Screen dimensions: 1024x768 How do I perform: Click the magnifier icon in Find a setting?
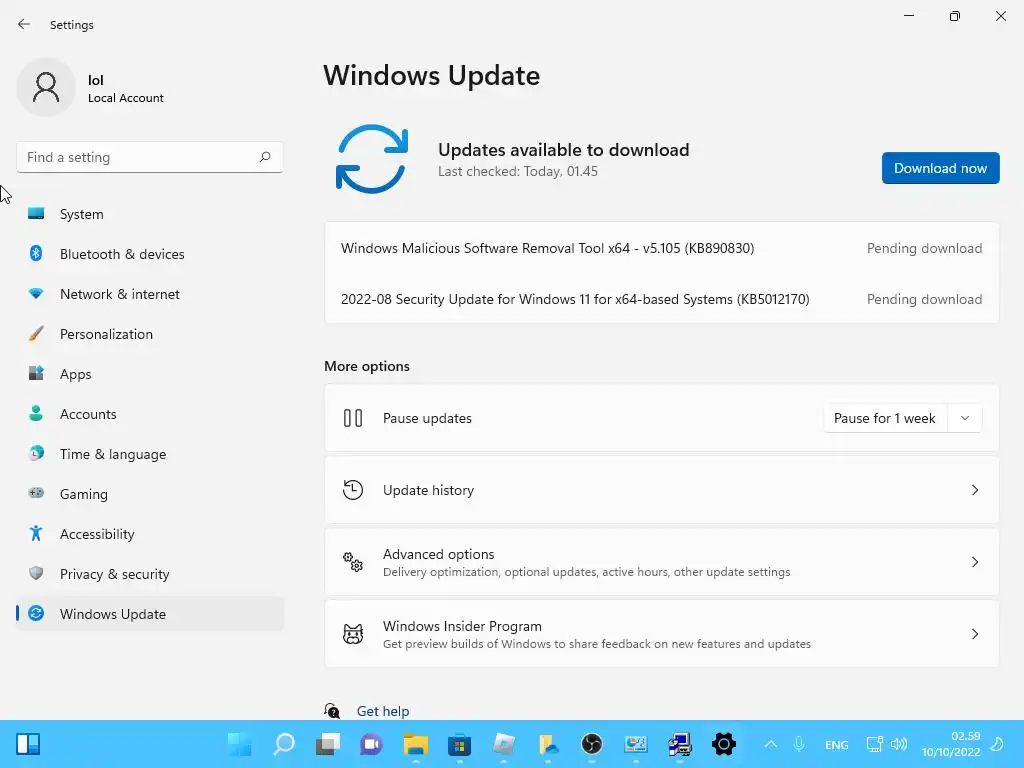[264, 157]
